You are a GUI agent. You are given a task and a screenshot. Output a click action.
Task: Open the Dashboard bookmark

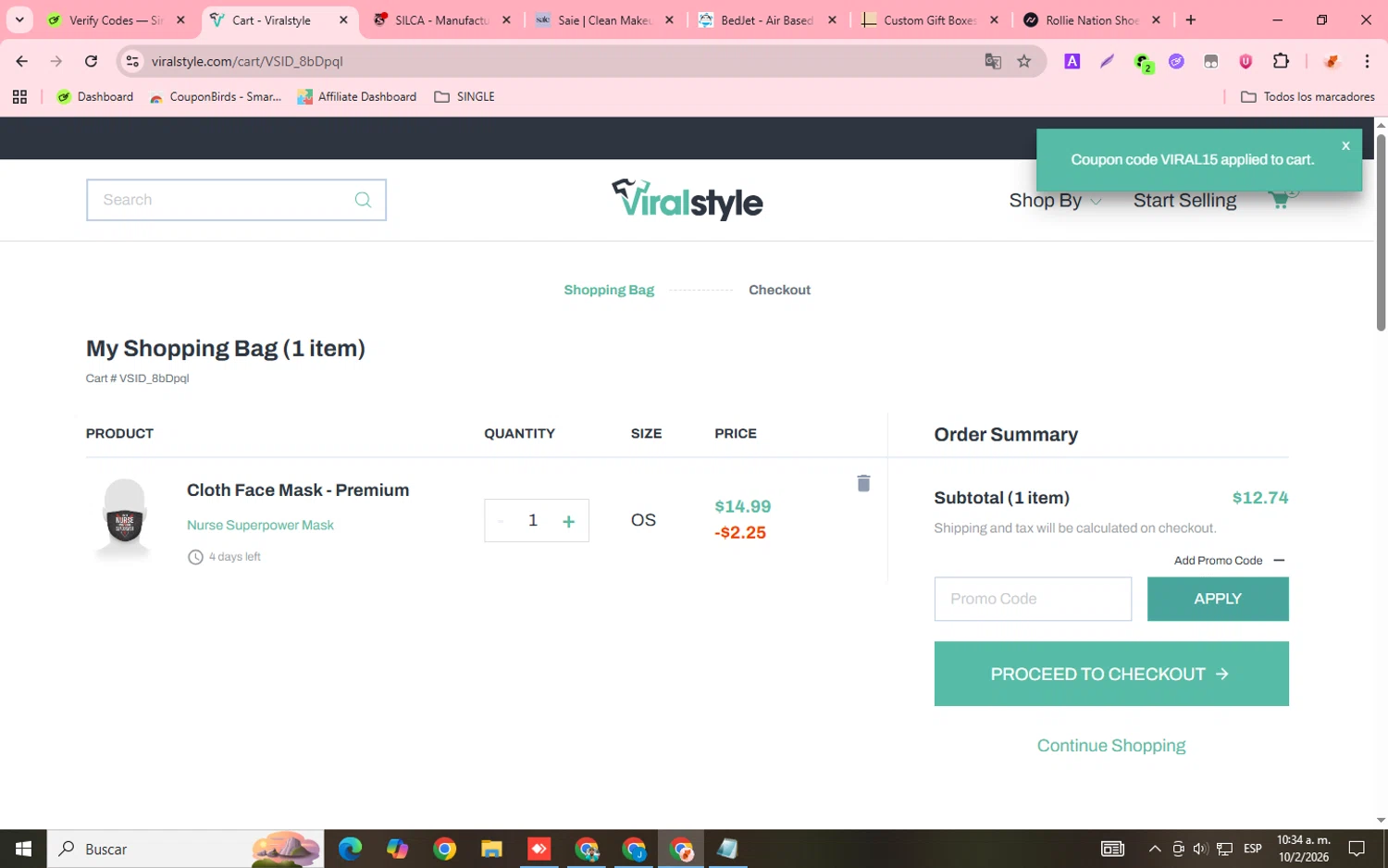point(94,96)
